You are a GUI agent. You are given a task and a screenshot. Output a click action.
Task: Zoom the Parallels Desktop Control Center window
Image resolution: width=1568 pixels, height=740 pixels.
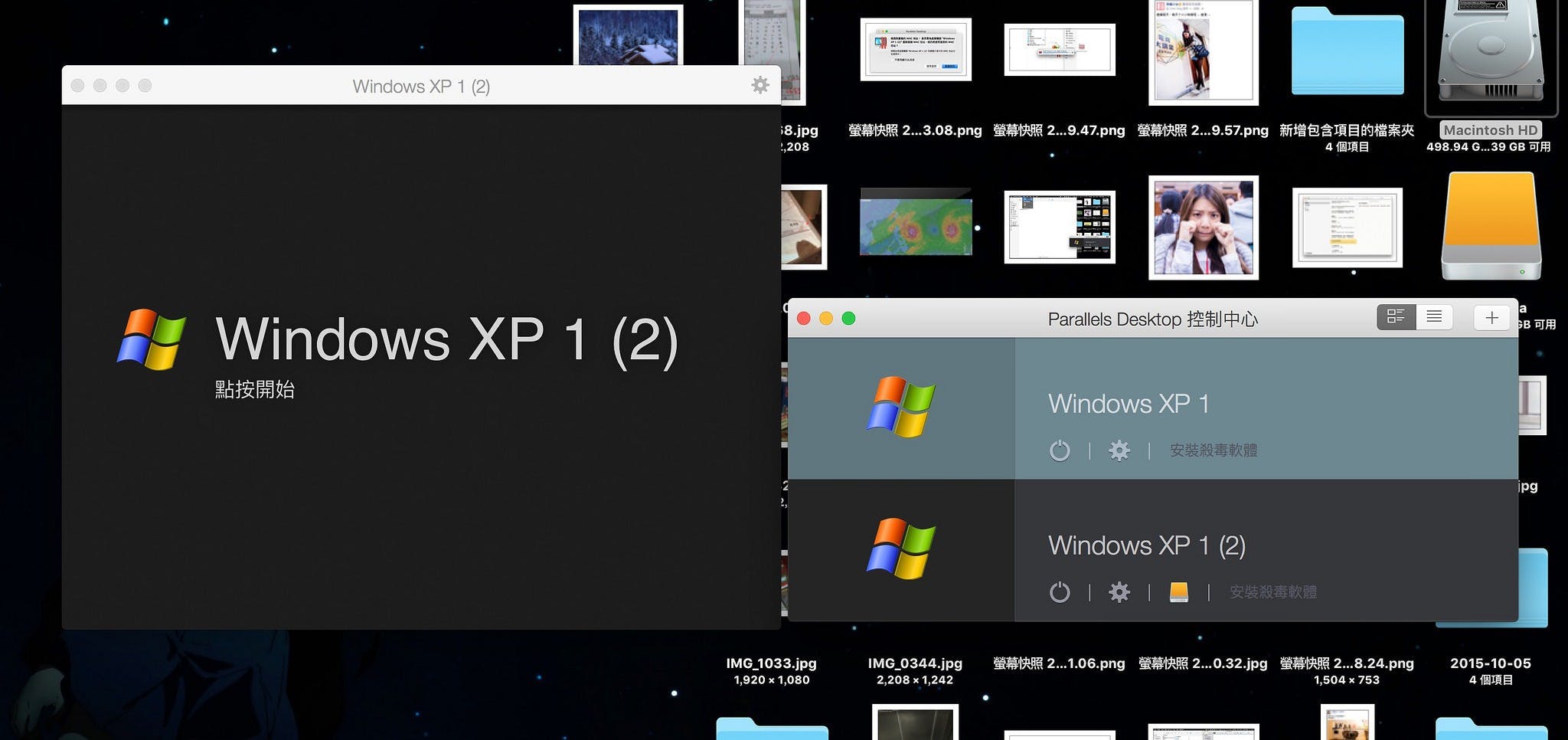click(848, 318)
